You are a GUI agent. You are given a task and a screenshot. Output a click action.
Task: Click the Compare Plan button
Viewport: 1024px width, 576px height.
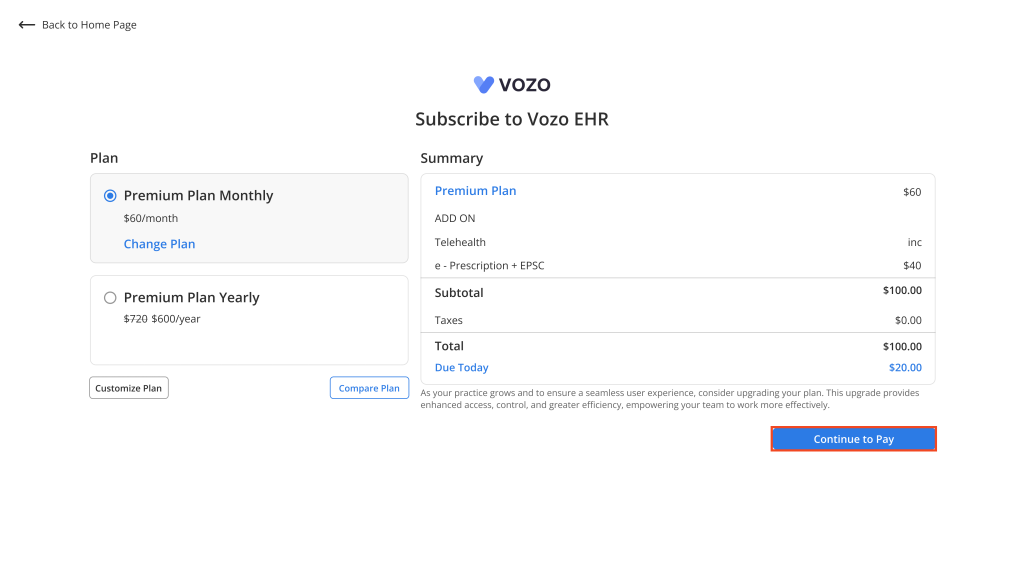pos(369,388)
